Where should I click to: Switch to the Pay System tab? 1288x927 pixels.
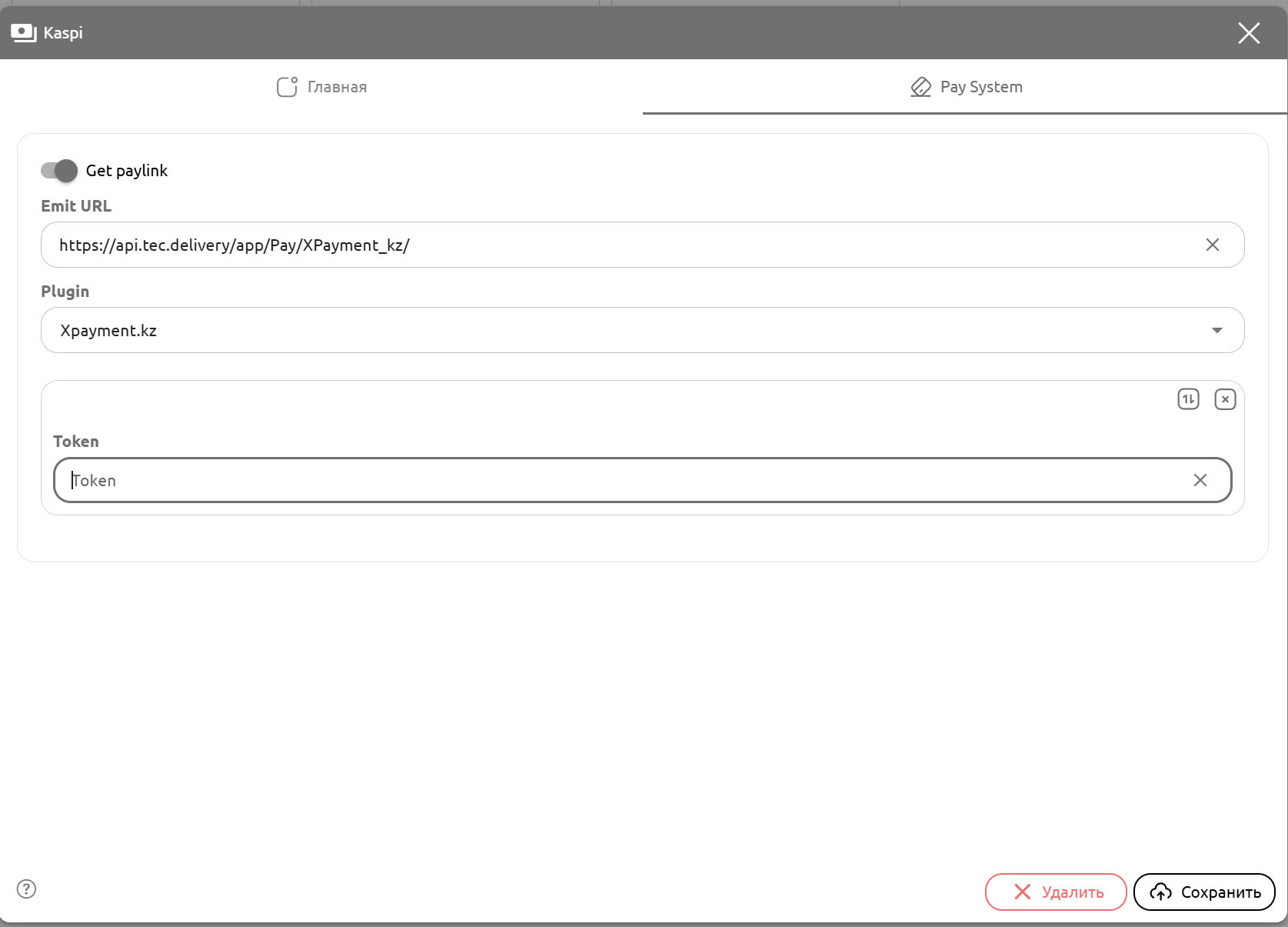tap(966, 87)
